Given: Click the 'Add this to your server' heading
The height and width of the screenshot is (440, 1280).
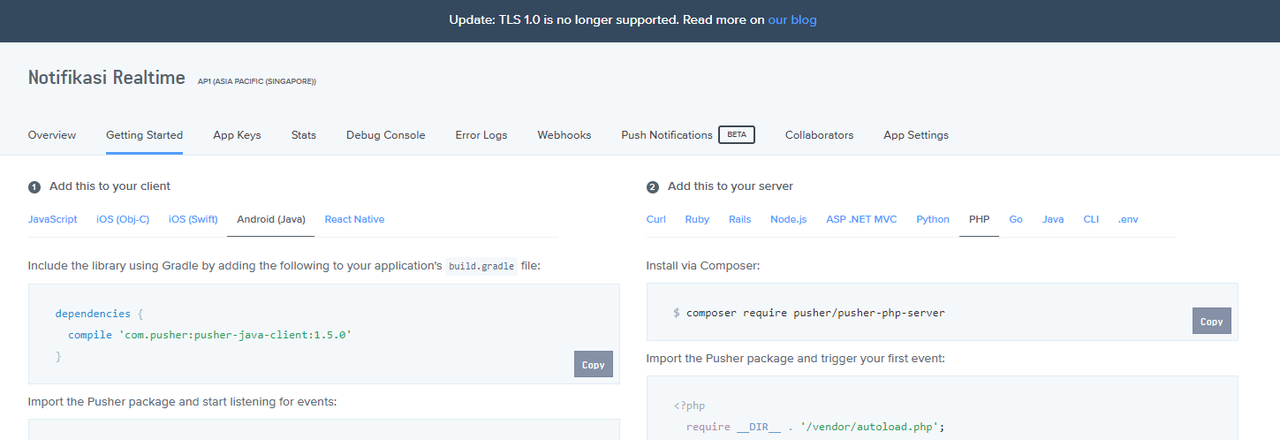Looking at the screenshot, I should 730,186.
